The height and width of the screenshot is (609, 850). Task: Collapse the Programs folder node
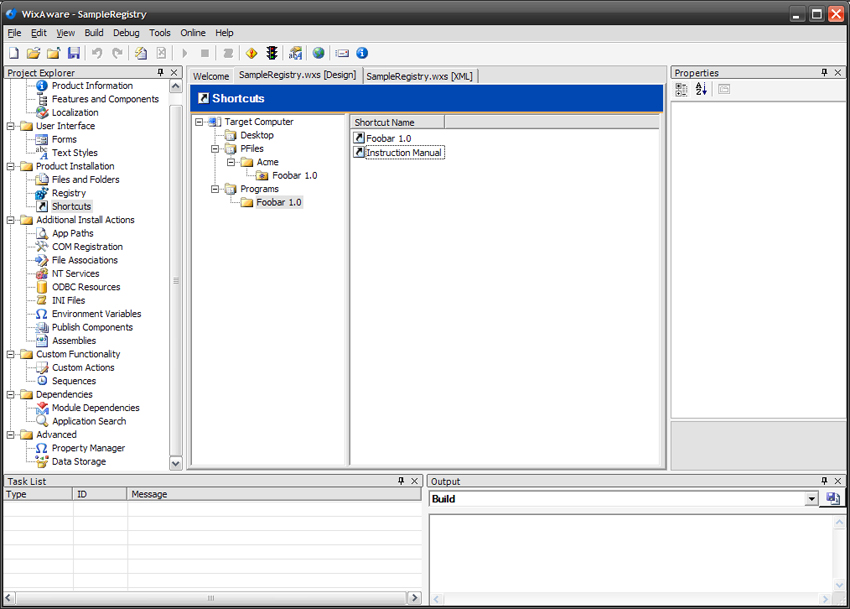215,189
